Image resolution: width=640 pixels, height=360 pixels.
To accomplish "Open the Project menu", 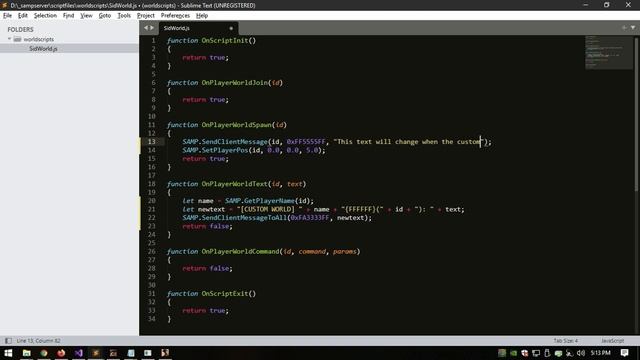I will (x=146, y=16).
